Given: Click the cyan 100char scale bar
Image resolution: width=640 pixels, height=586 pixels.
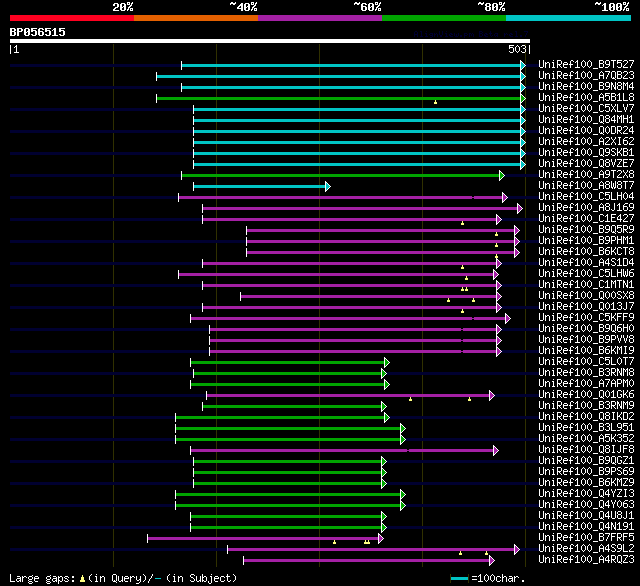Looking at the screenshot, I should coord(460,578).
